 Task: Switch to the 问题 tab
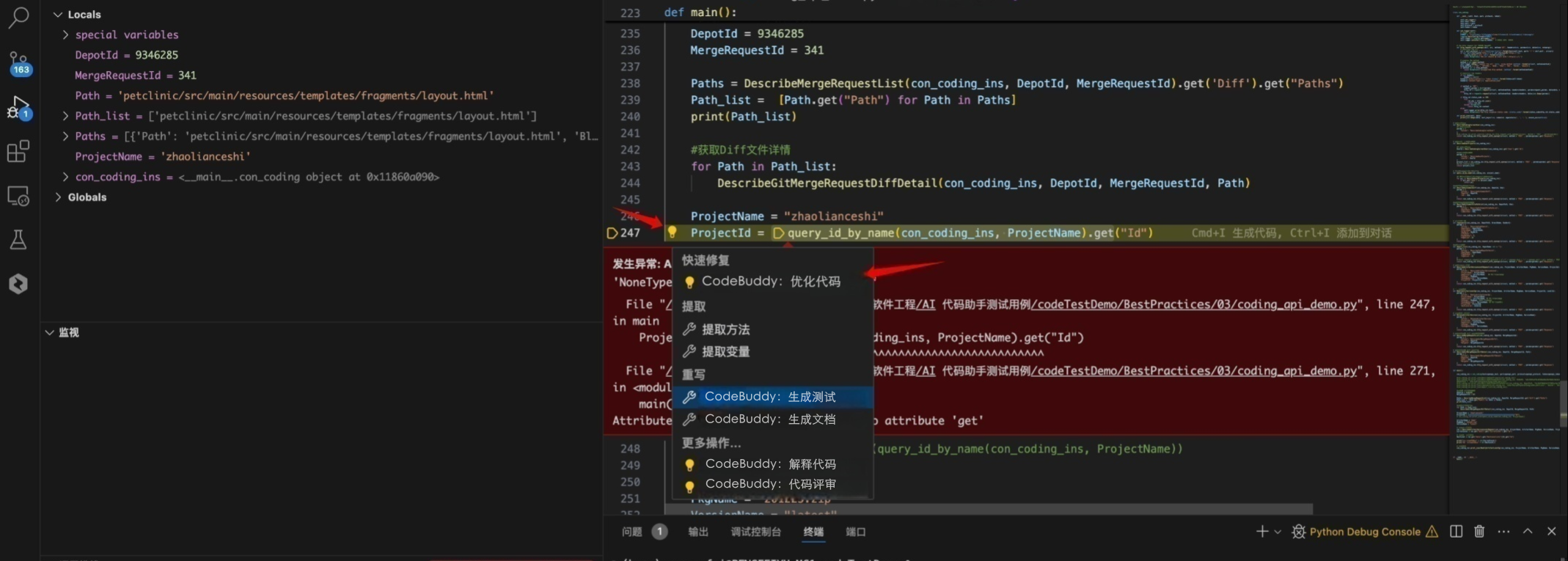point(631,532)
